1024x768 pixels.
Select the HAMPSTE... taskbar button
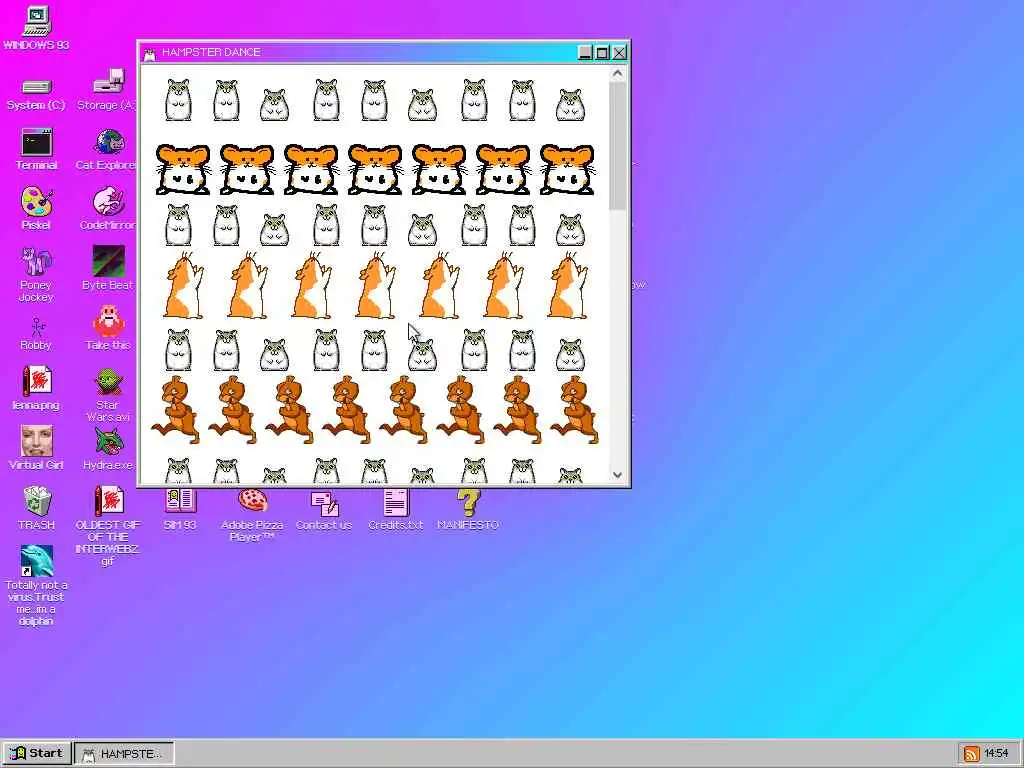tap(124, 753)
